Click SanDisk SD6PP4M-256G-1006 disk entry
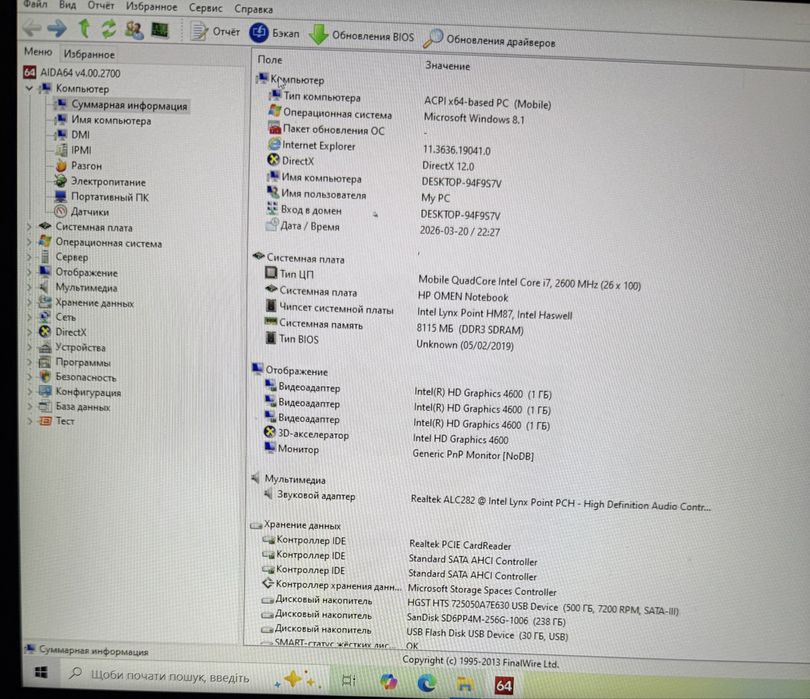This screenshot has width=810, height=699. 486,619
